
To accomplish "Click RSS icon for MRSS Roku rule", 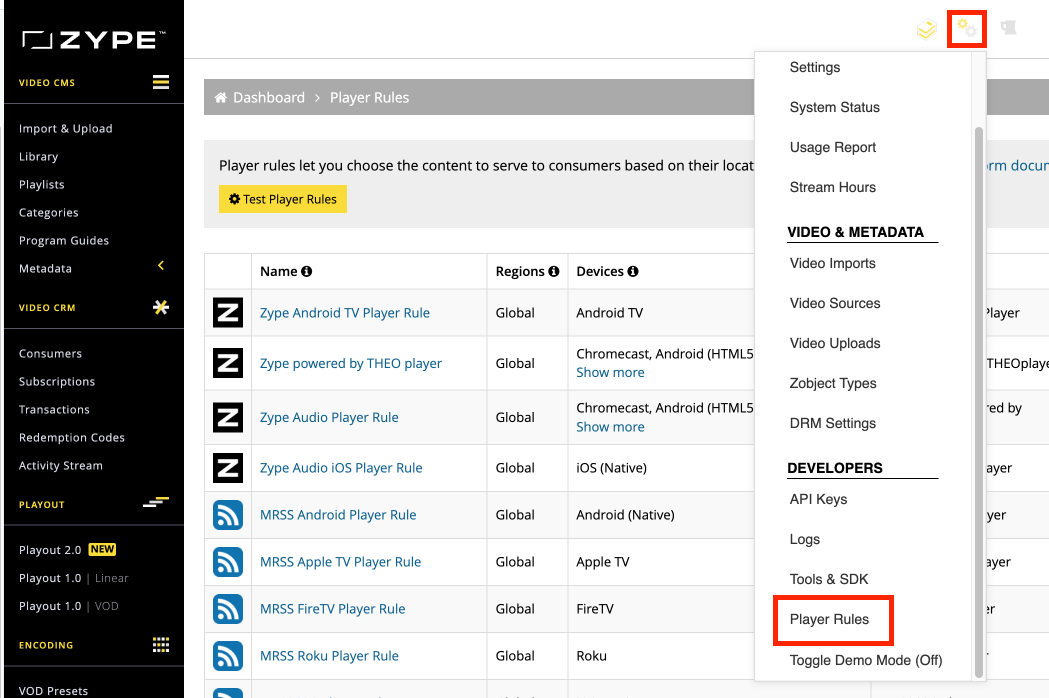I will tap(228, 655).
